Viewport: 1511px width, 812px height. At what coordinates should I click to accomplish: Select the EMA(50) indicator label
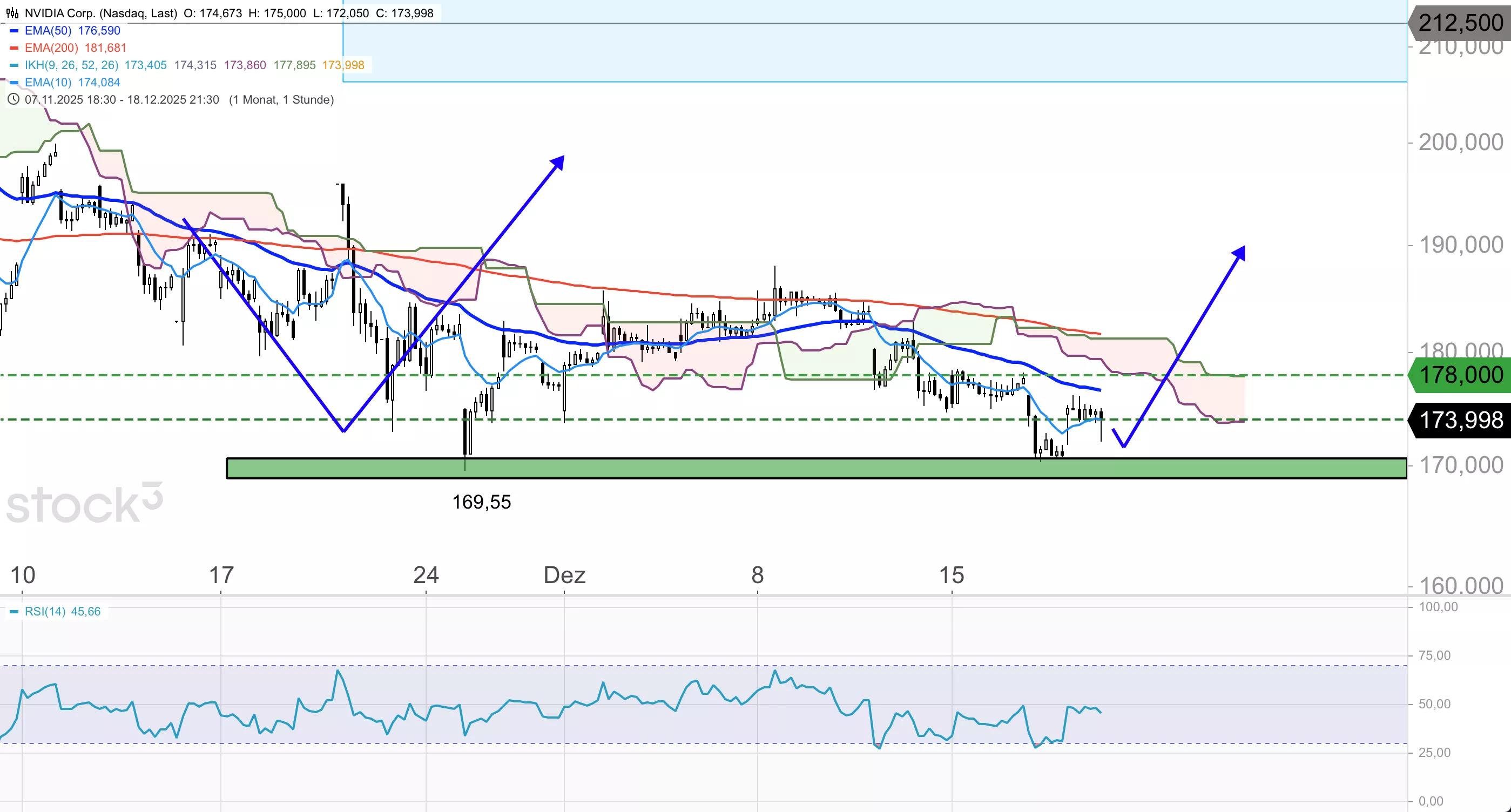[x=48, y=30]
